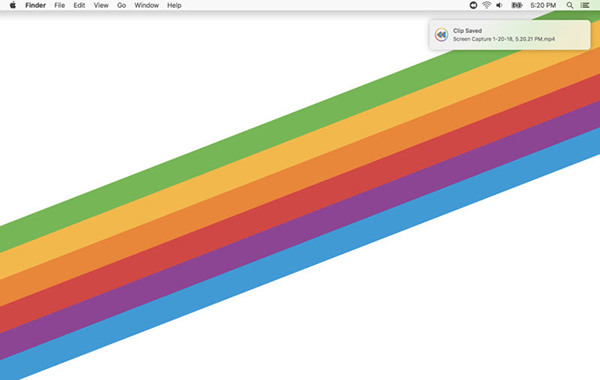The height and width of the screenshot is (380, 600).
Task: Show battery status menu
Action: (517, 5)
